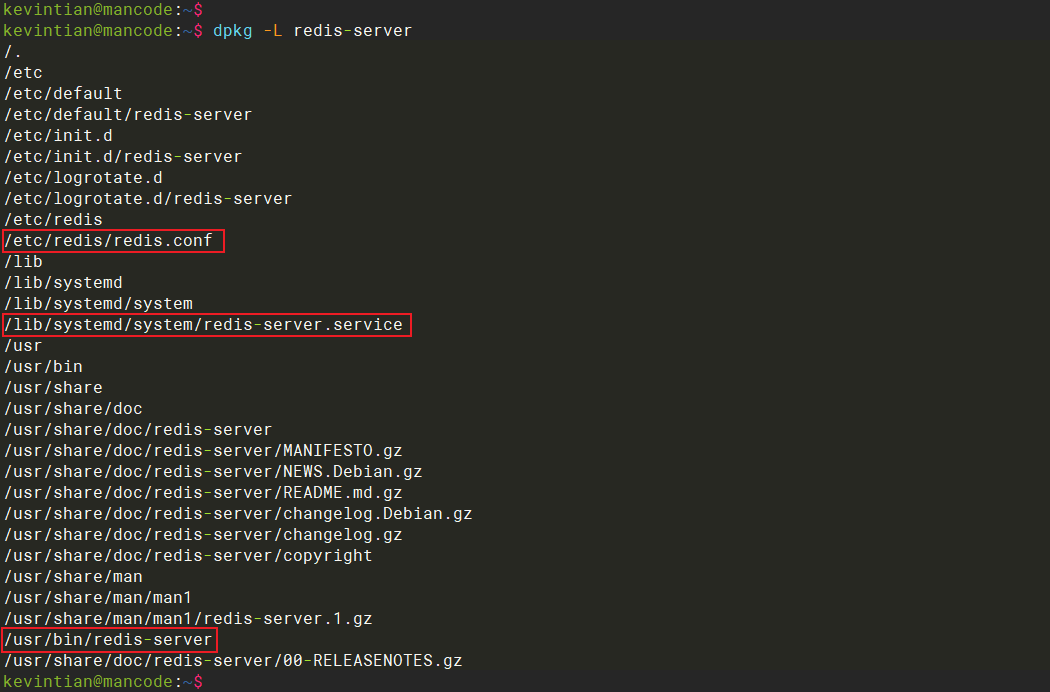Screen dimensions: 1050x692
Task: Click the MANIFESTO.gz file path
Action: [x=203, y=451]
